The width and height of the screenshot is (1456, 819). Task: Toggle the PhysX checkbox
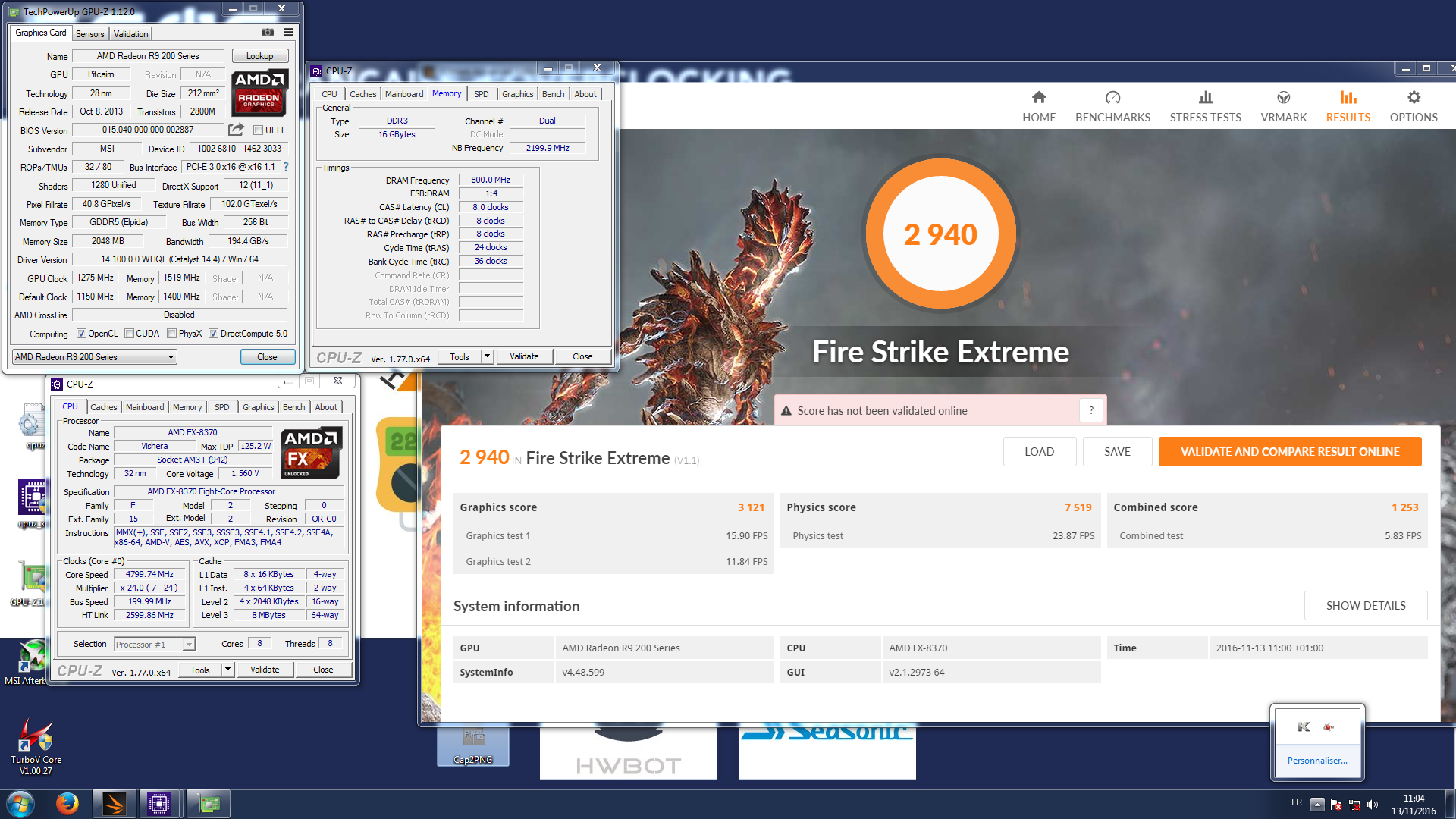pos(172,334)
